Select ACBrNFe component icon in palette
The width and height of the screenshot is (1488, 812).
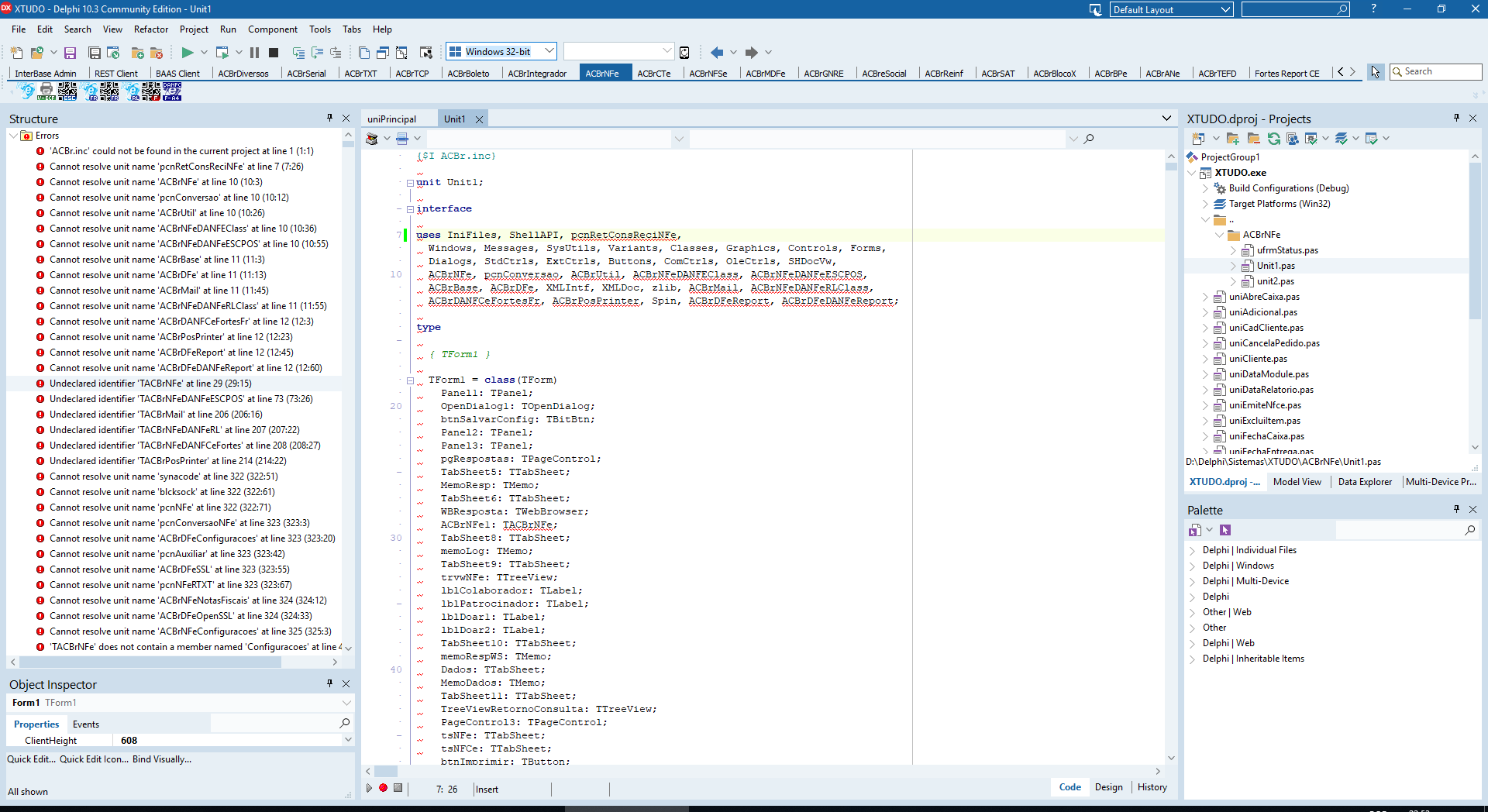(x=26, y=91)
